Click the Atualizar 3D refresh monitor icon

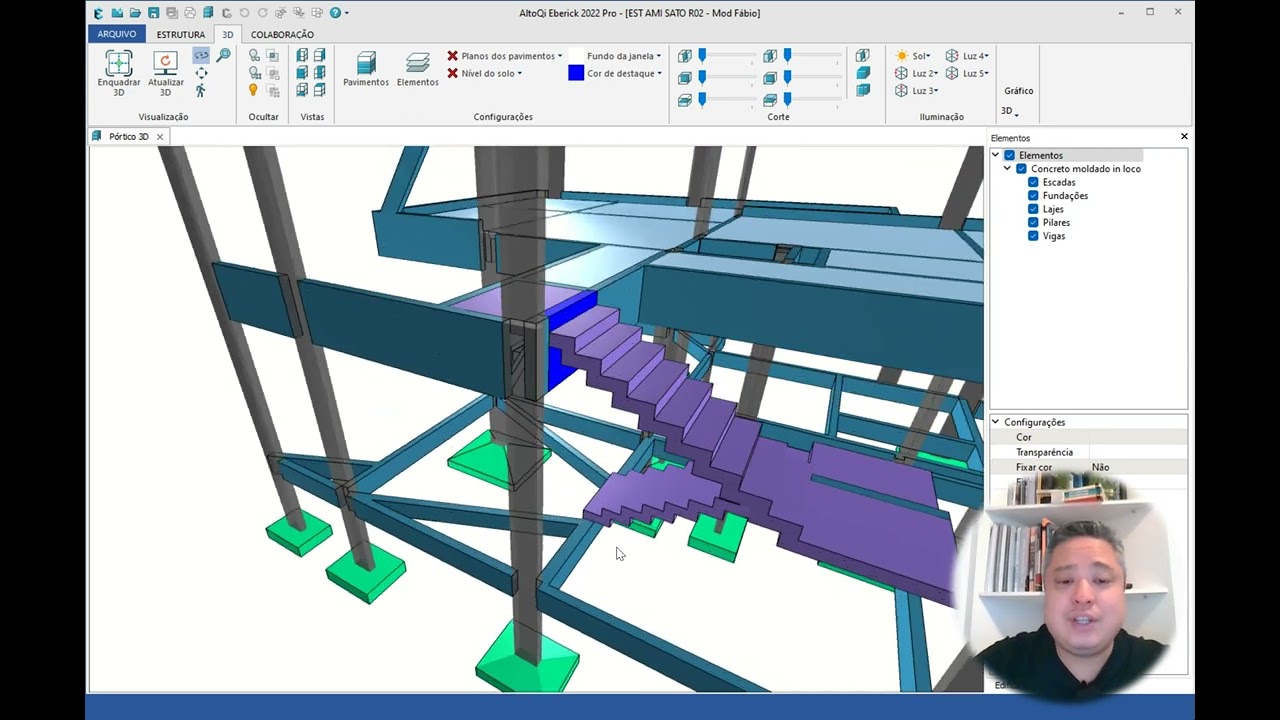pyautogui.click(x=165, y=63)
